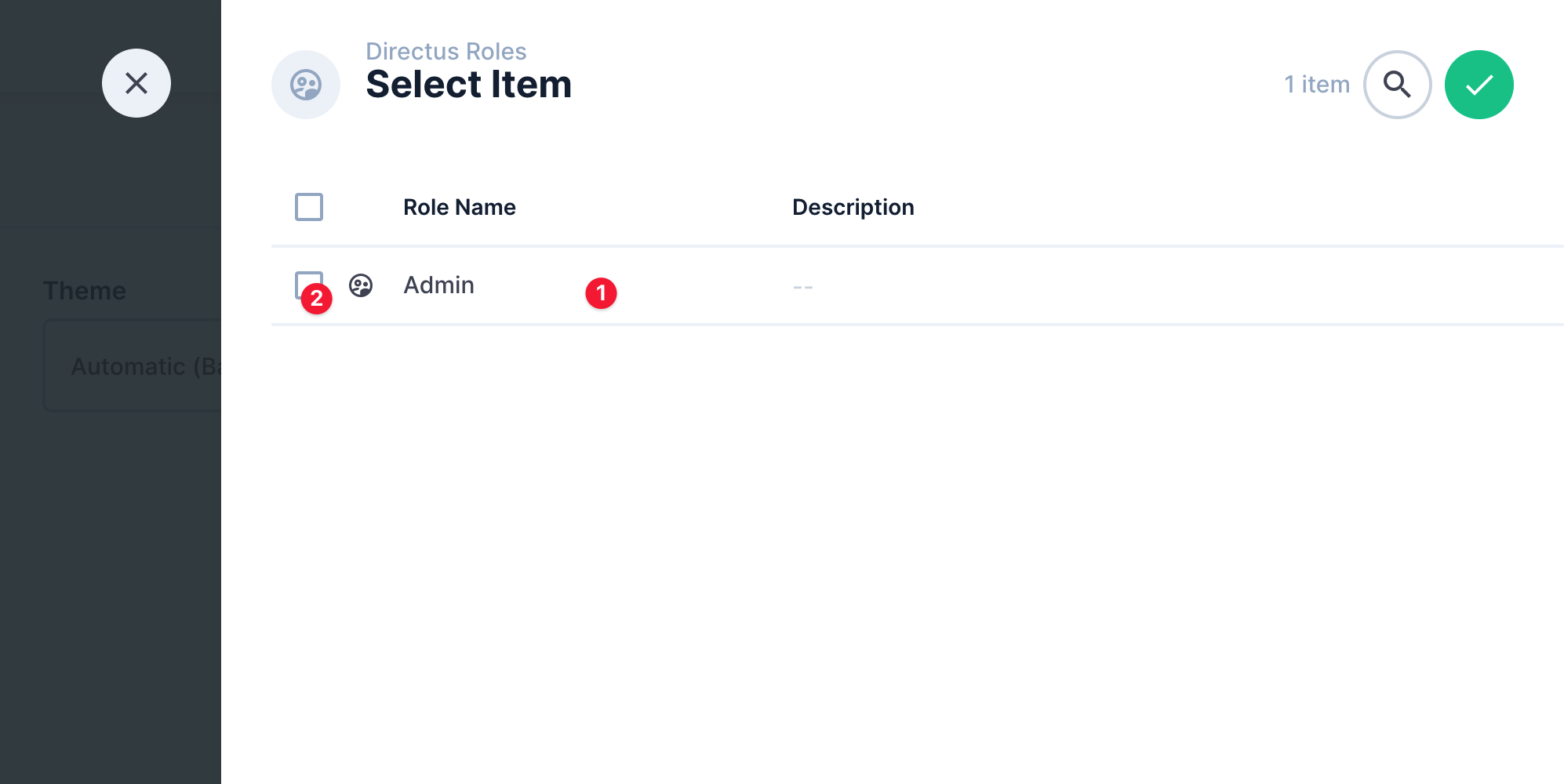
Task: Click the dimmed Theme label
Action: tap(85, 291)
